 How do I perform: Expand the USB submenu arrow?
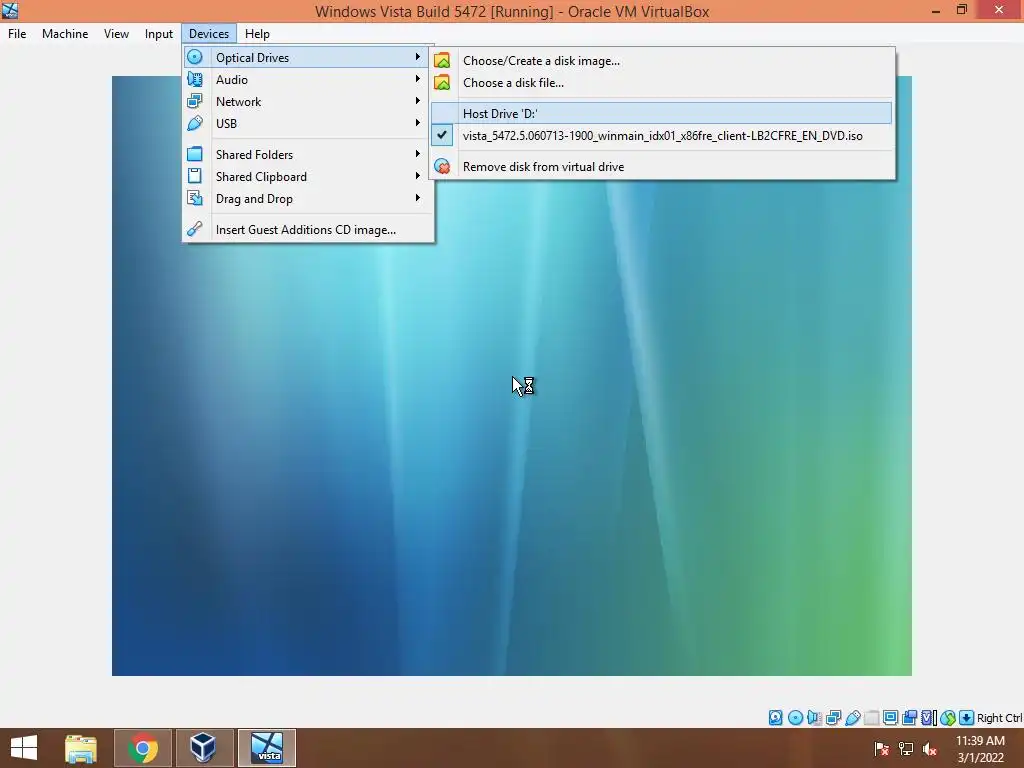[x=417, y=123]
